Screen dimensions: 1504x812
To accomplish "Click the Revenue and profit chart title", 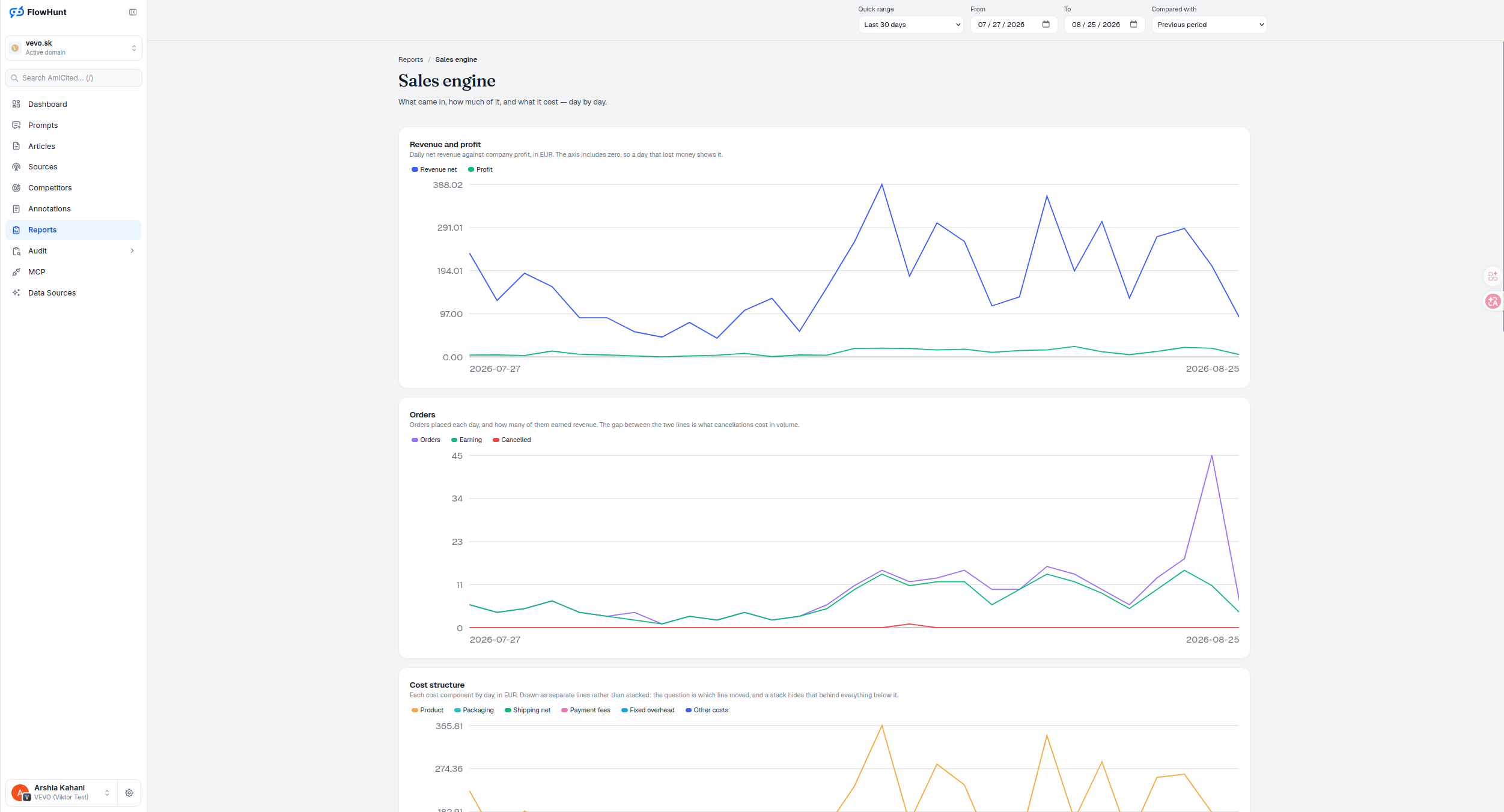I will (445, 144).
